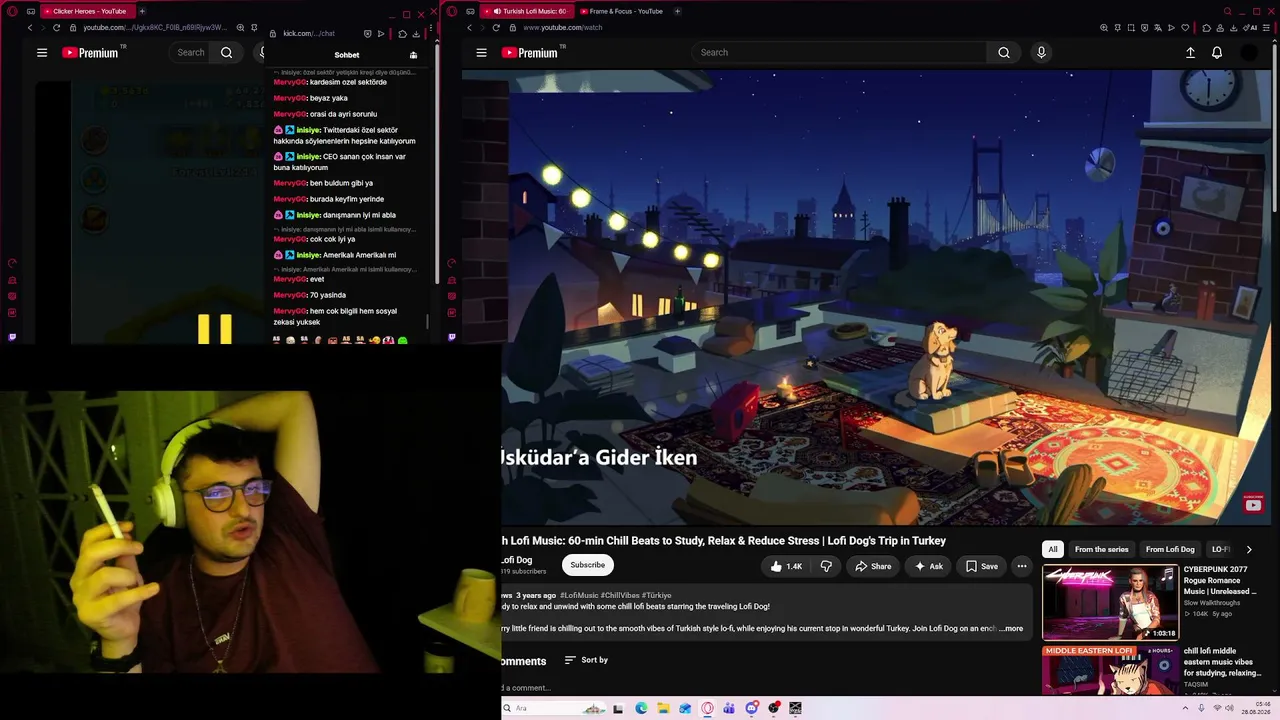Open YouTube guide menu in left Clicker Heroes window
1280x720 pixels.
point(42,52)
